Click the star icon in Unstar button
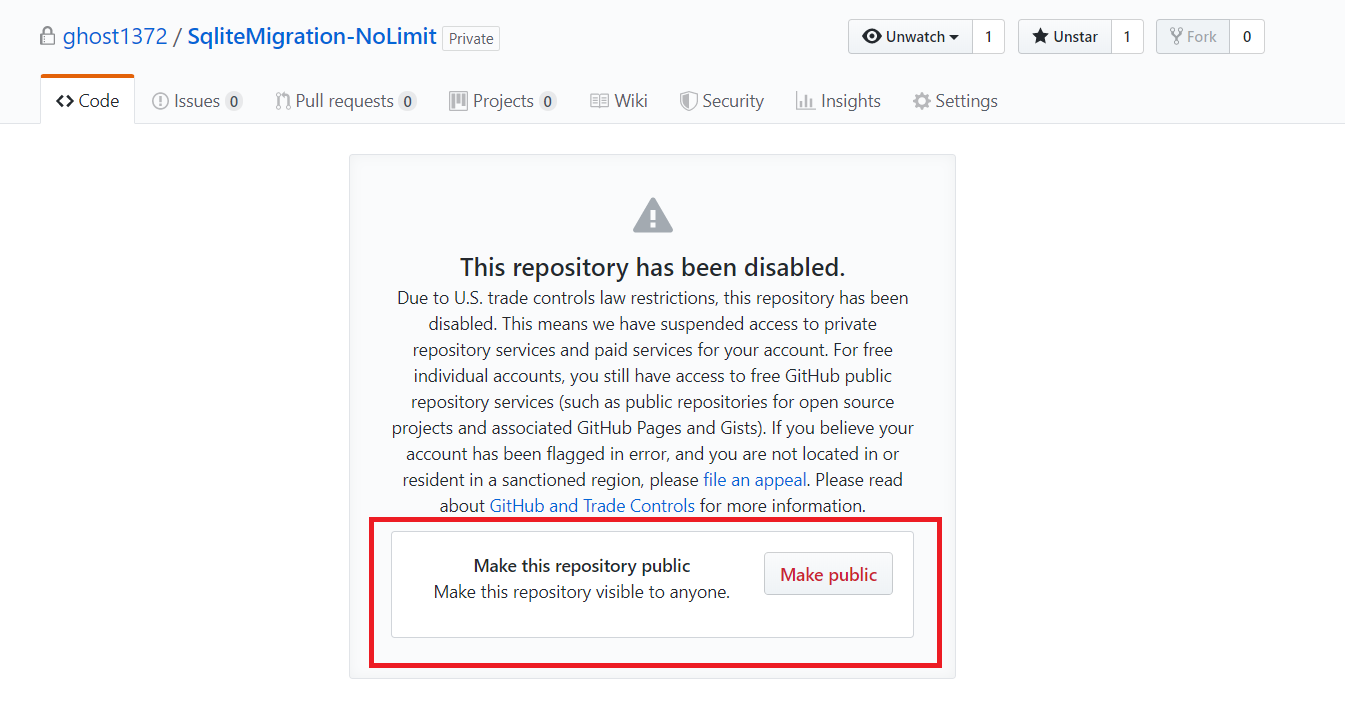This screenshot has width=1345, height=721. [x=1041, y=37]
